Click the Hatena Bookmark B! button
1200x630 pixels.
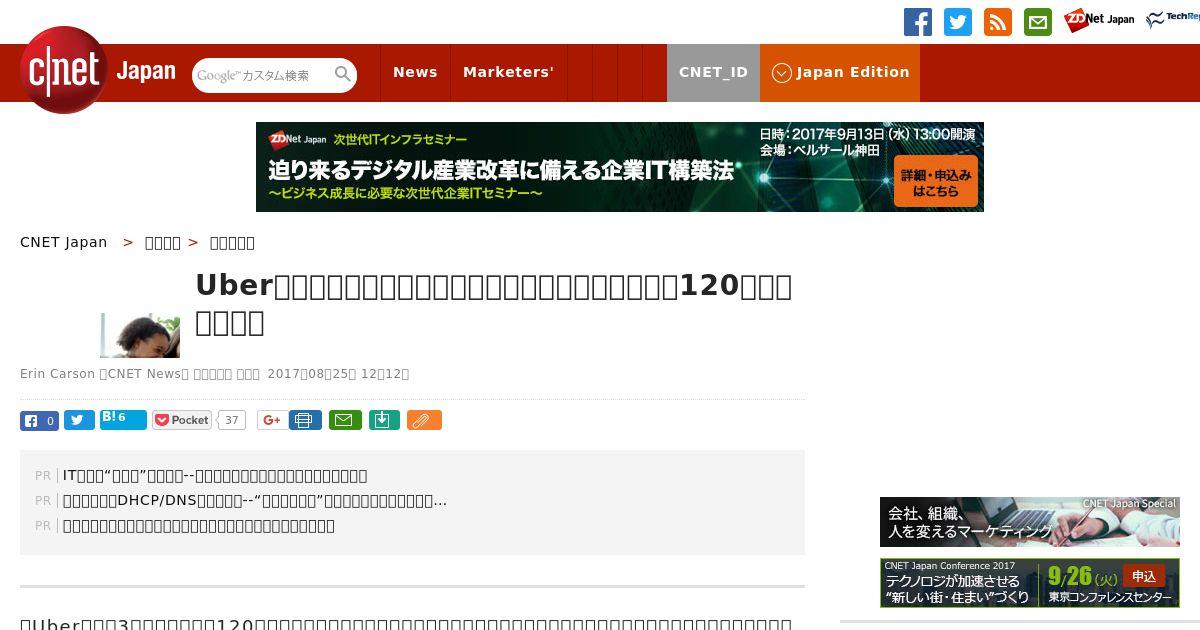coord(123,420)
